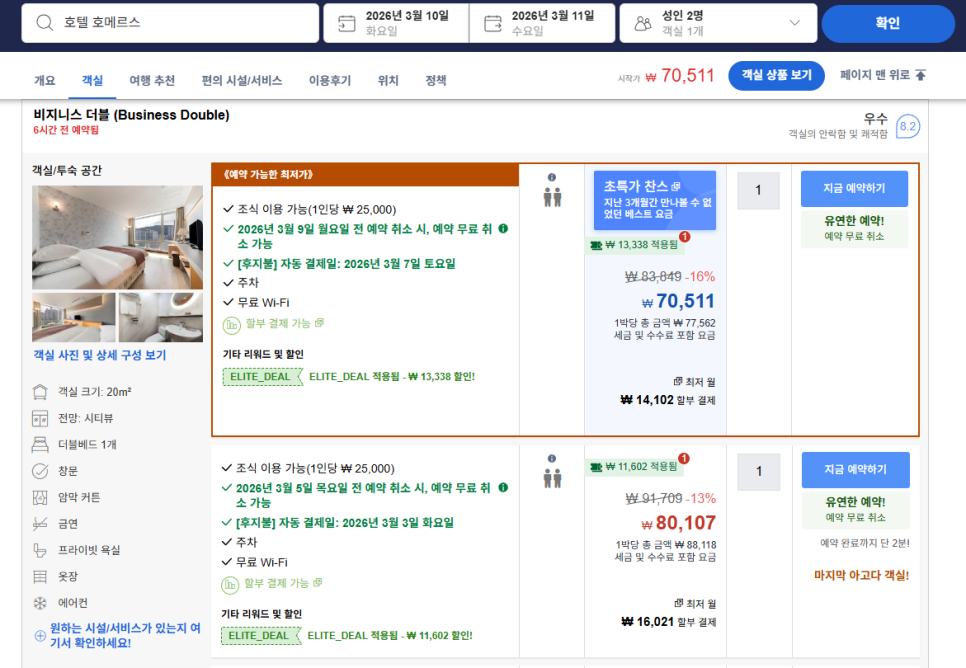Click ₩13,338 적용됨 coupon badge

635,245
